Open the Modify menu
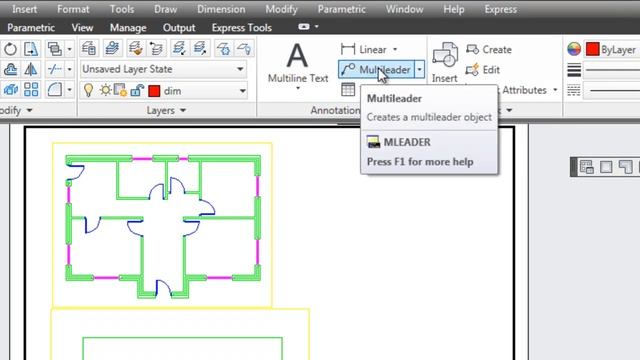This screenshot has width=640, height=360. pos(281,9)
